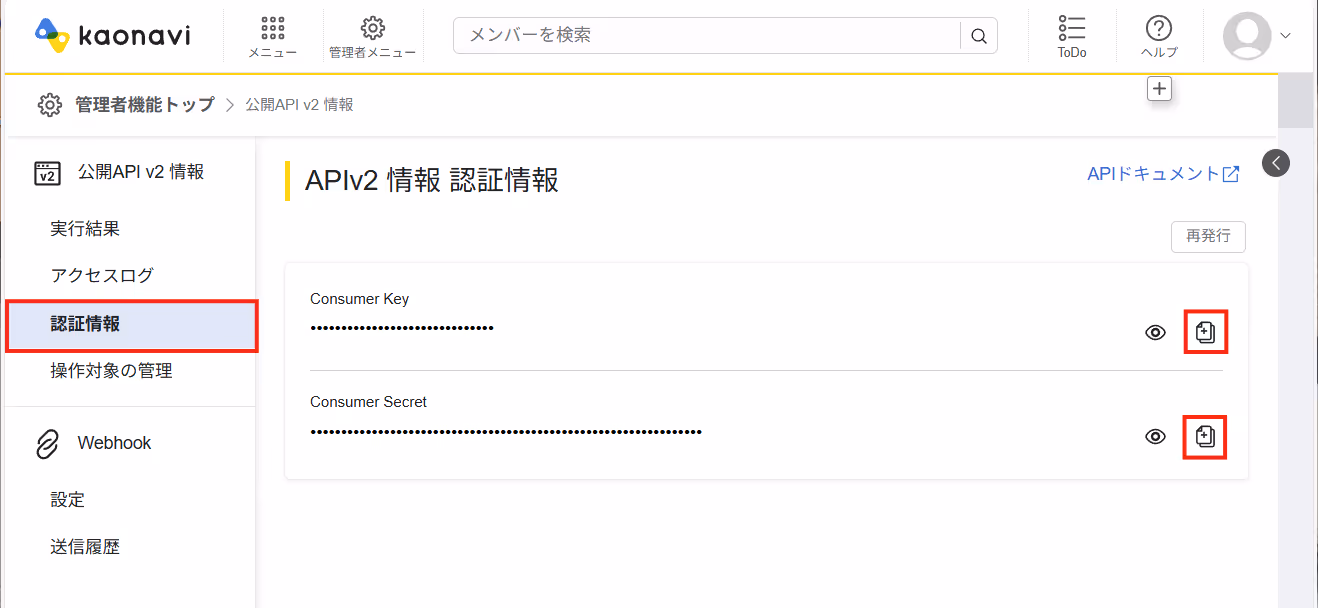This screenshot has width=1318, height=608.
Task: Select the Webhook sidebar heading
Action: (x=115, y=443)
